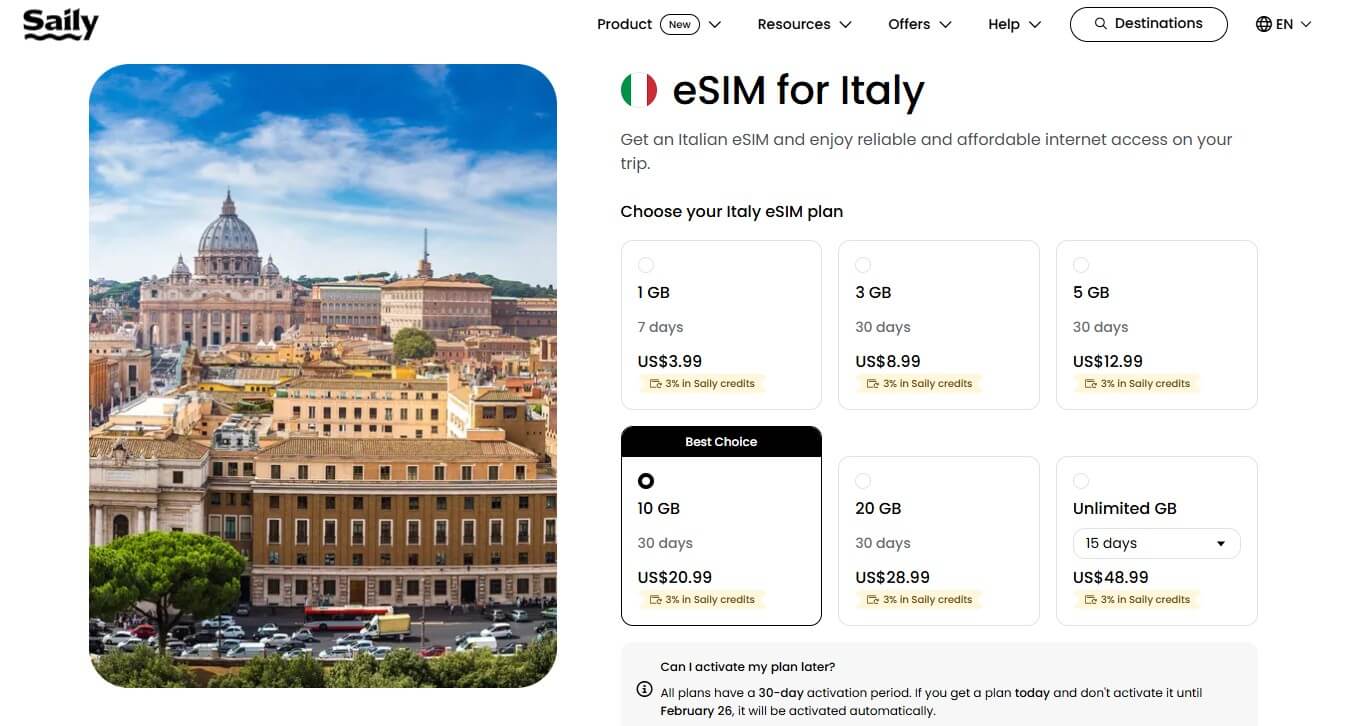Select the 1 GB plan radio button
The width and height of the screenshot is (1345, 726).
coord(646,265)
